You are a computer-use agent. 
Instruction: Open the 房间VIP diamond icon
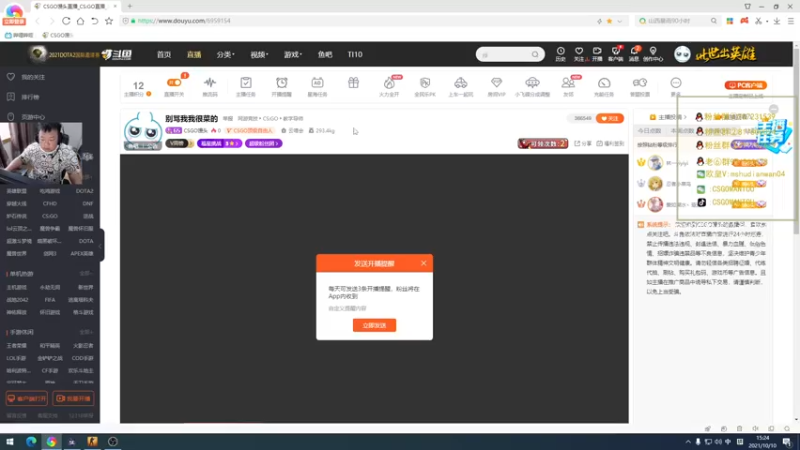pos(496,83)
